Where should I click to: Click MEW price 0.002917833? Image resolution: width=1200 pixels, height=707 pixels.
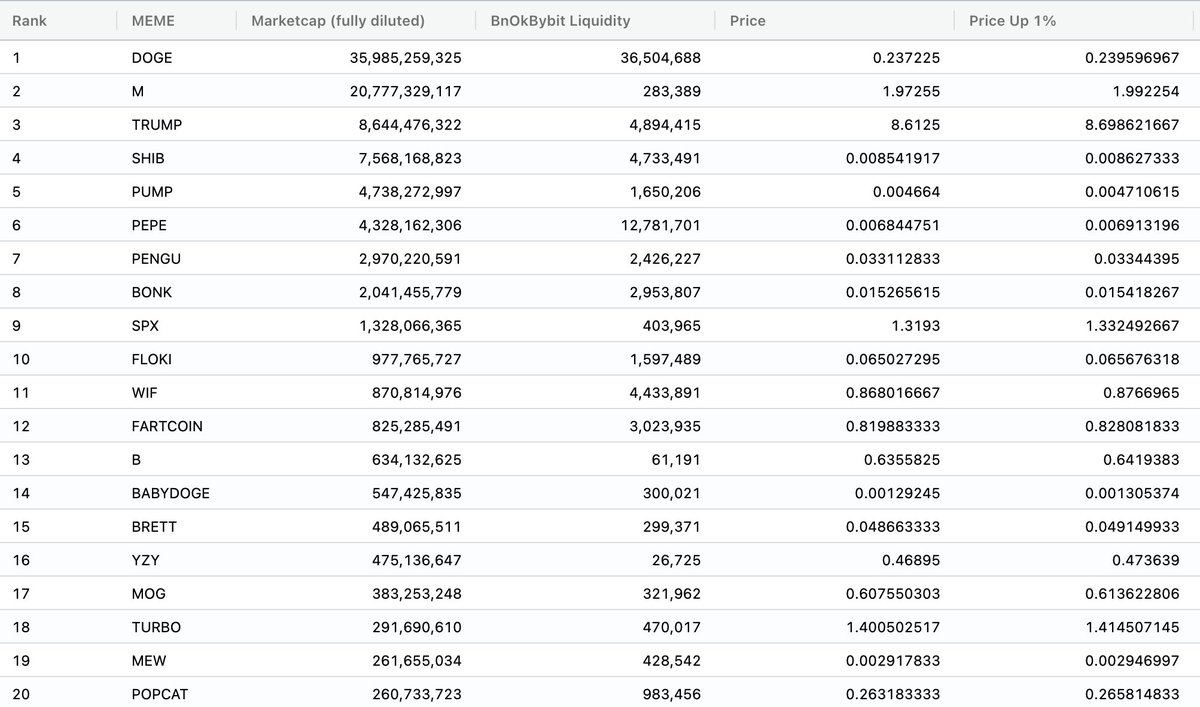pos(892,661)
